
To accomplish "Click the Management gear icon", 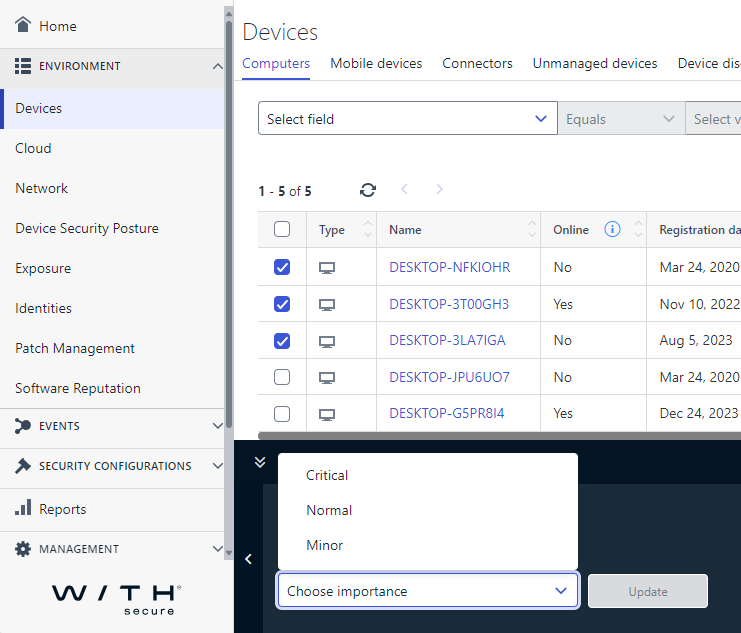I will [x=23, y=549].
